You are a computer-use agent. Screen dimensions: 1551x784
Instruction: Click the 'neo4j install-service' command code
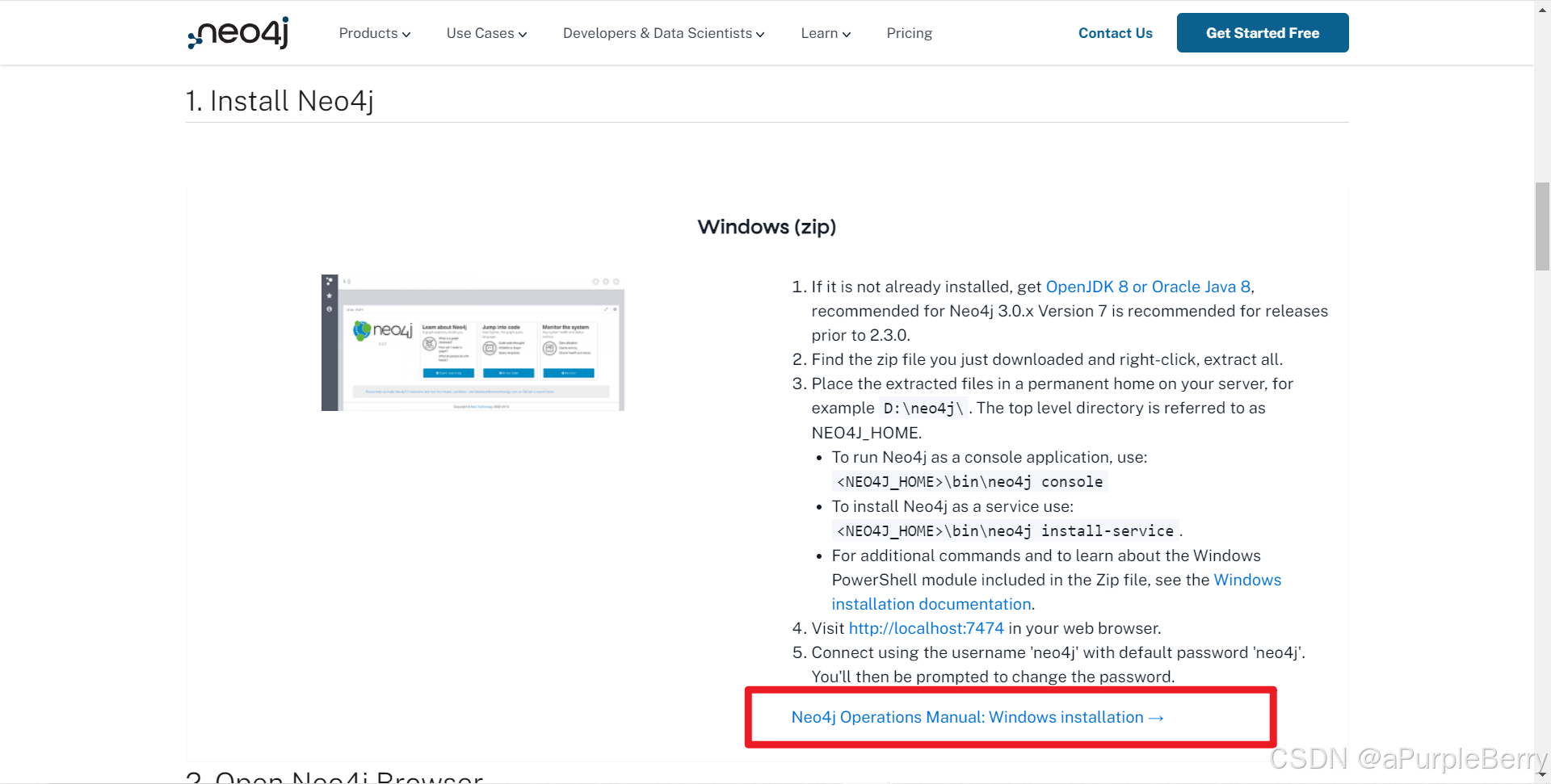click(x=1005, y=531)
